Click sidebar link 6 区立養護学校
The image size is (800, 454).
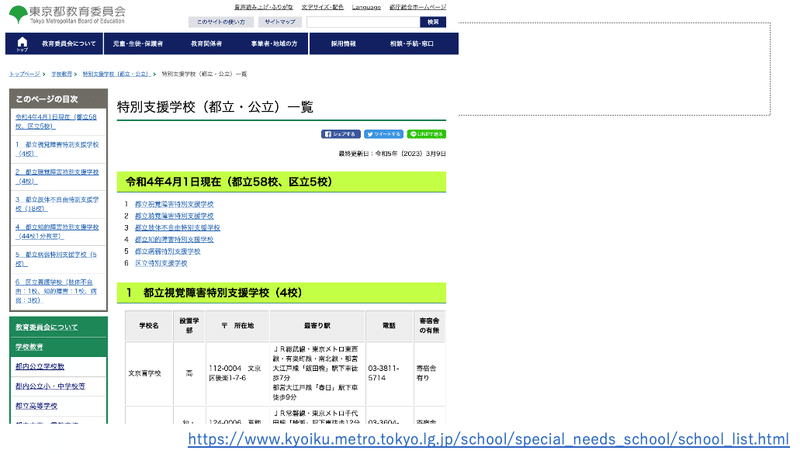56,291
